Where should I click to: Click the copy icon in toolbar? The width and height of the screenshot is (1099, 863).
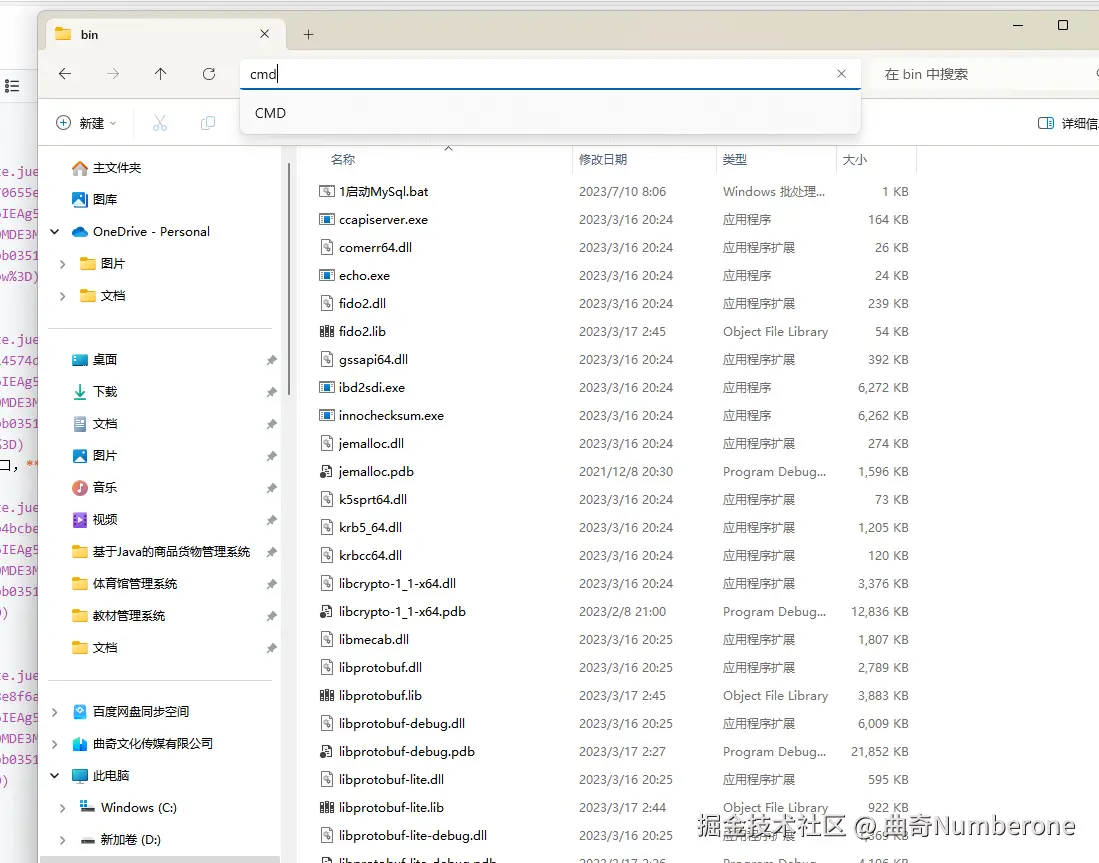click(x=207, y=123)
